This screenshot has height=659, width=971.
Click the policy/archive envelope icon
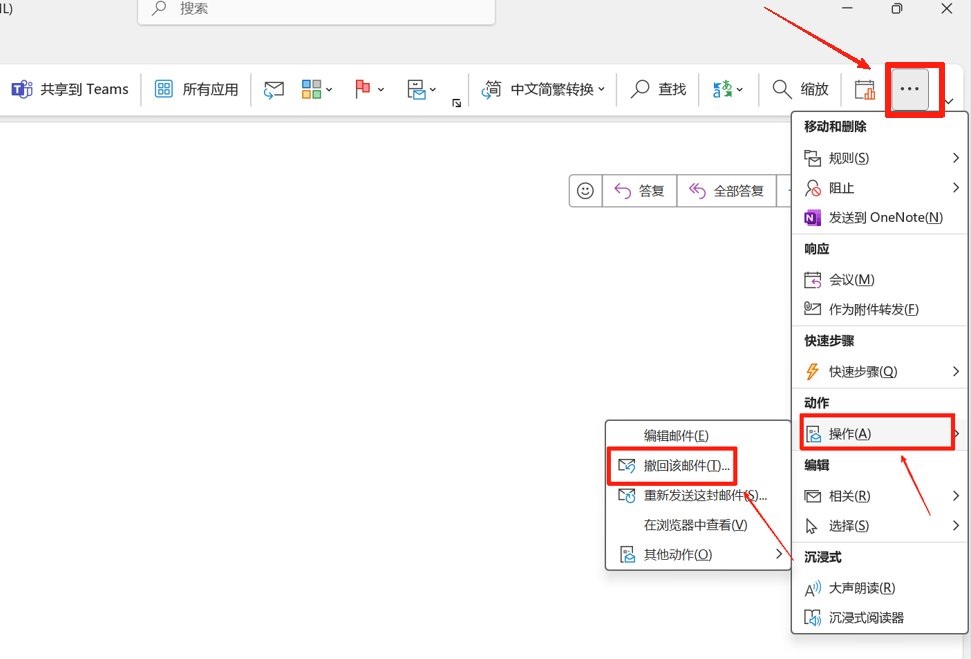pos(416,89)
